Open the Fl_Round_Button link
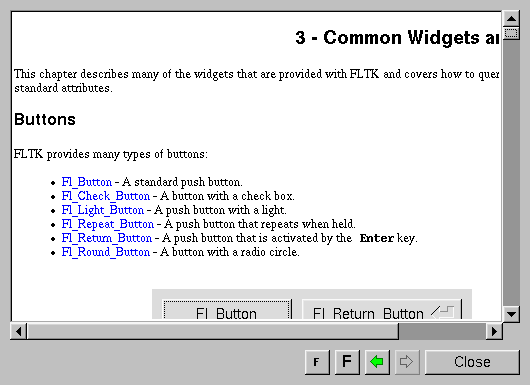This screenshot has height=385, width=530. coord(105,252)
